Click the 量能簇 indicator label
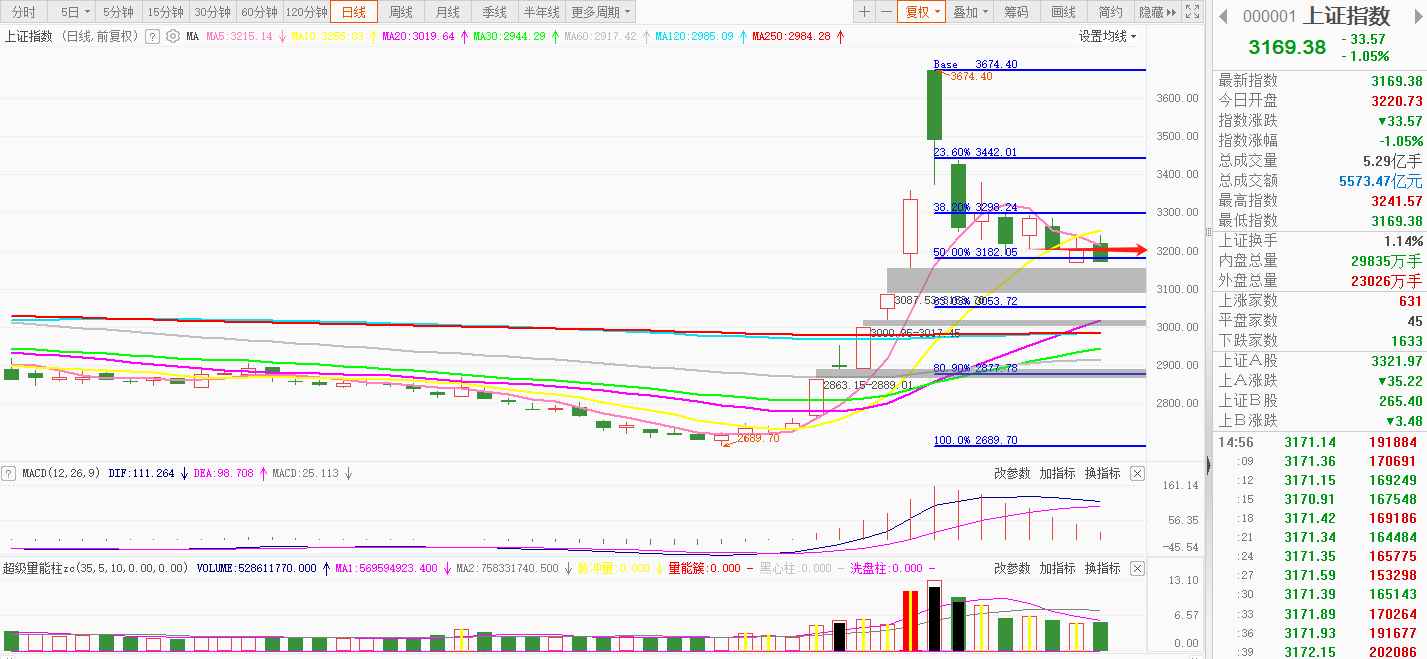 [x=704, y=568]
